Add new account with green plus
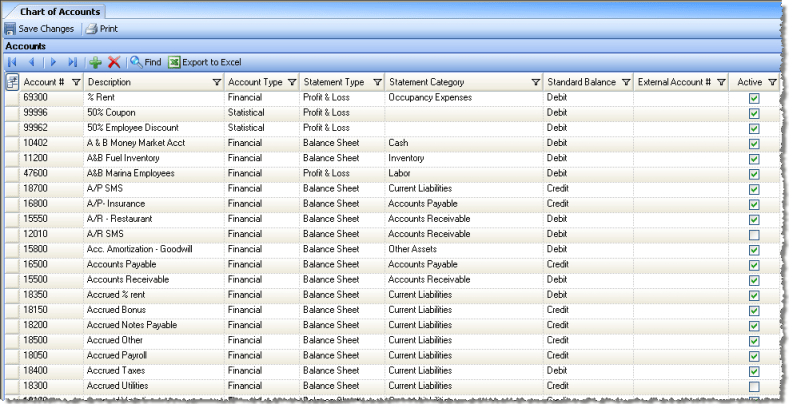The image size is (789, 404). click(x=95, y=62)
